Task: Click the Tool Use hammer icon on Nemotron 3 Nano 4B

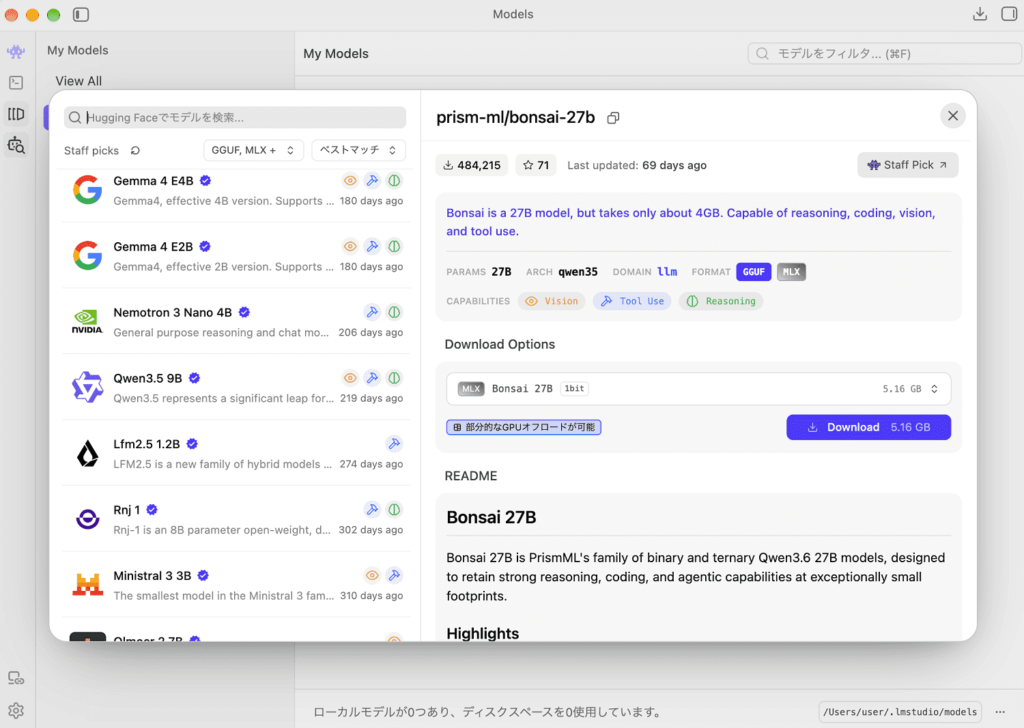Action: (x=372, y=312)
